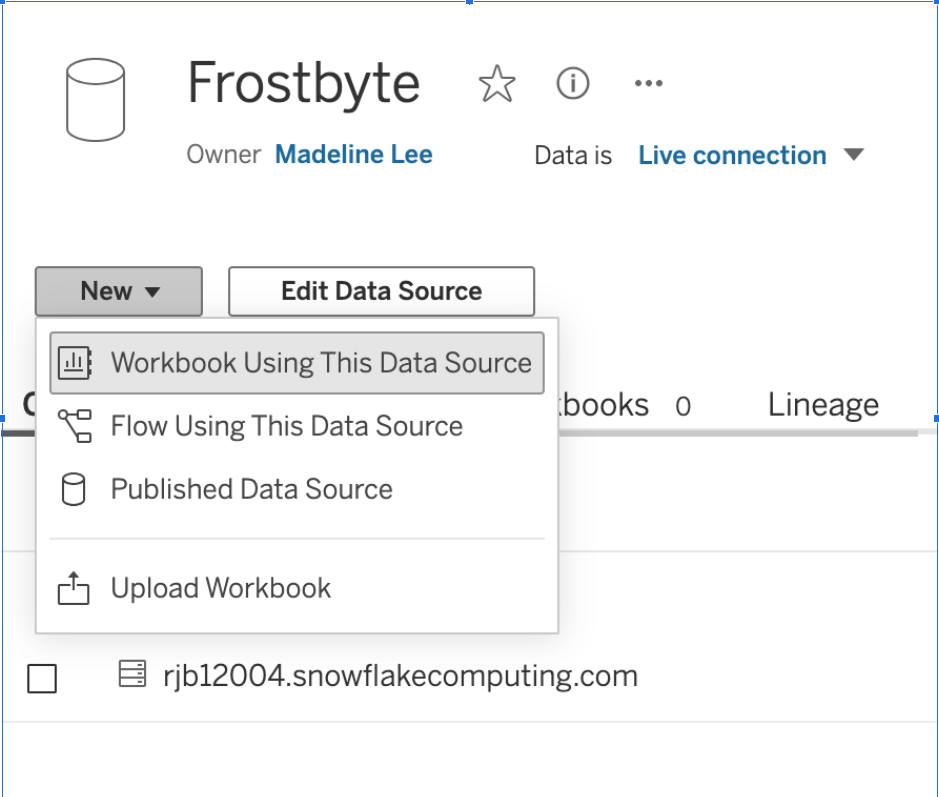Expand the Live connection dropdown arrow
The height and width of the screenshot is (797, 939).
(853, 155)
